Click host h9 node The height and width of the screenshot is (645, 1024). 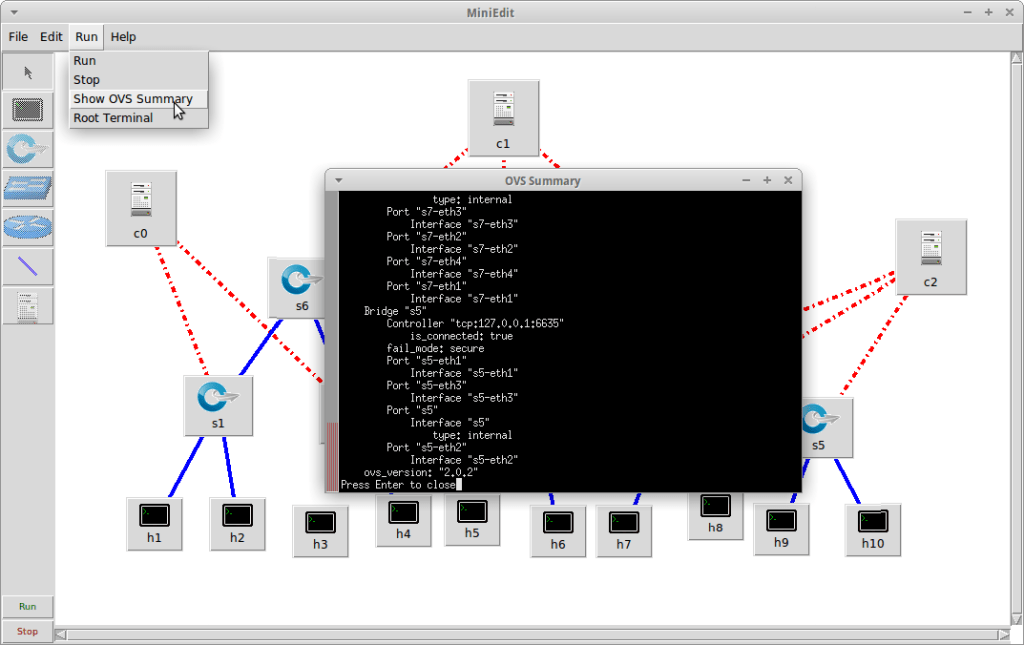781,529
